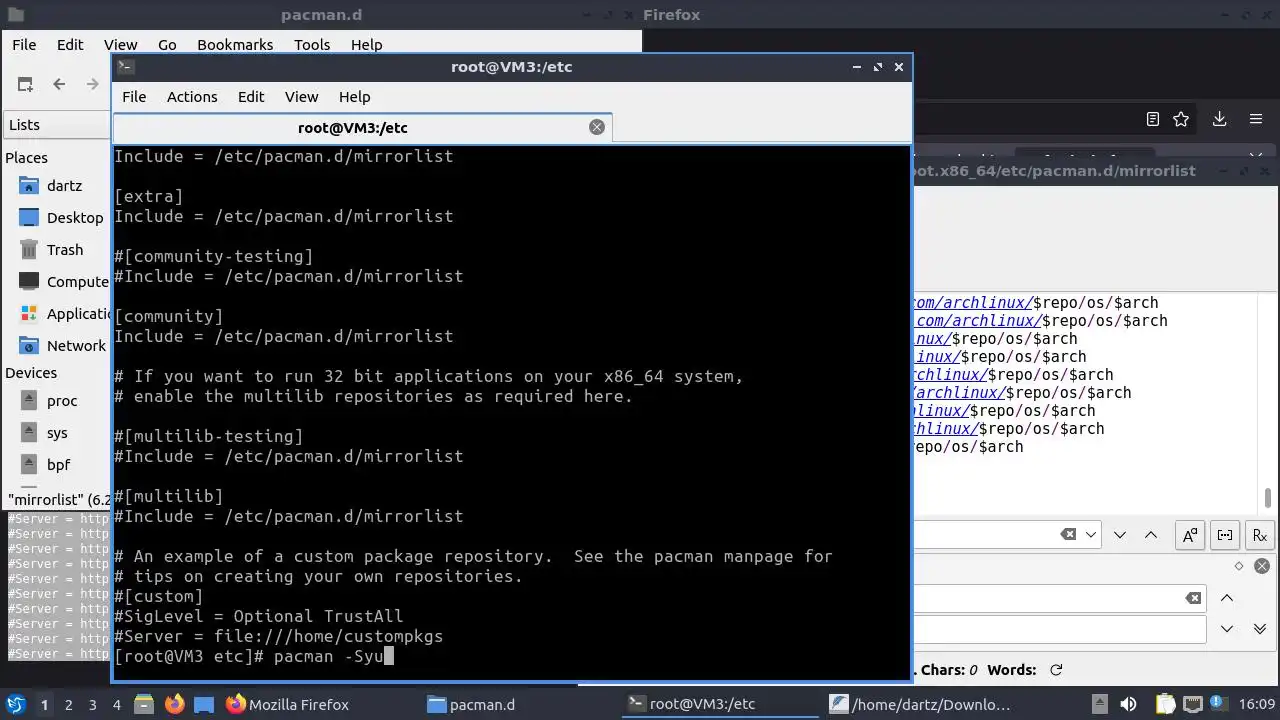Image resolution: width=1280 pixels, height=720 pixels.
Task: Open the system start menu
Action: click(16, 704)
